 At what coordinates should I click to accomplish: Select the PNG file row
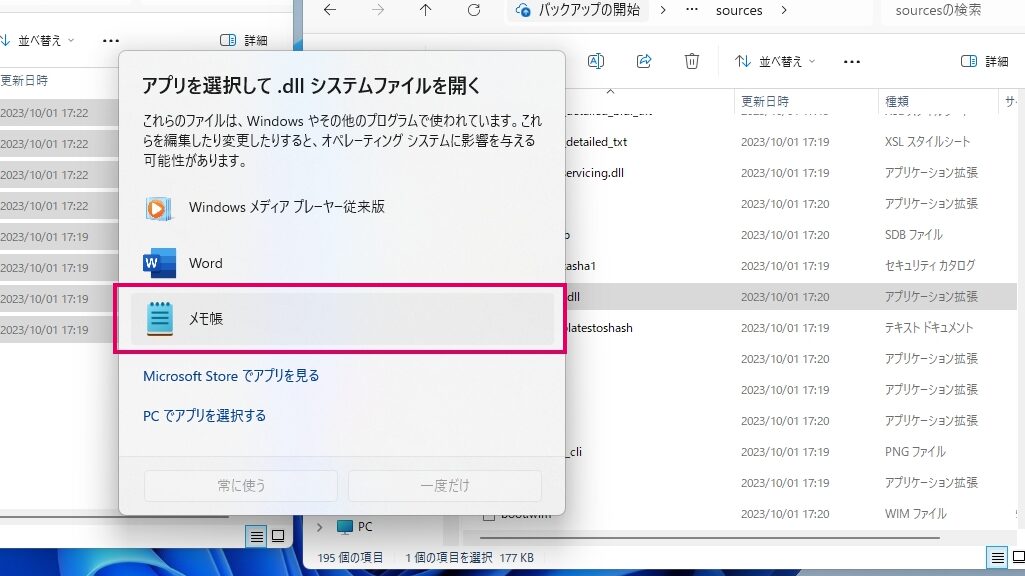point(791,452)
